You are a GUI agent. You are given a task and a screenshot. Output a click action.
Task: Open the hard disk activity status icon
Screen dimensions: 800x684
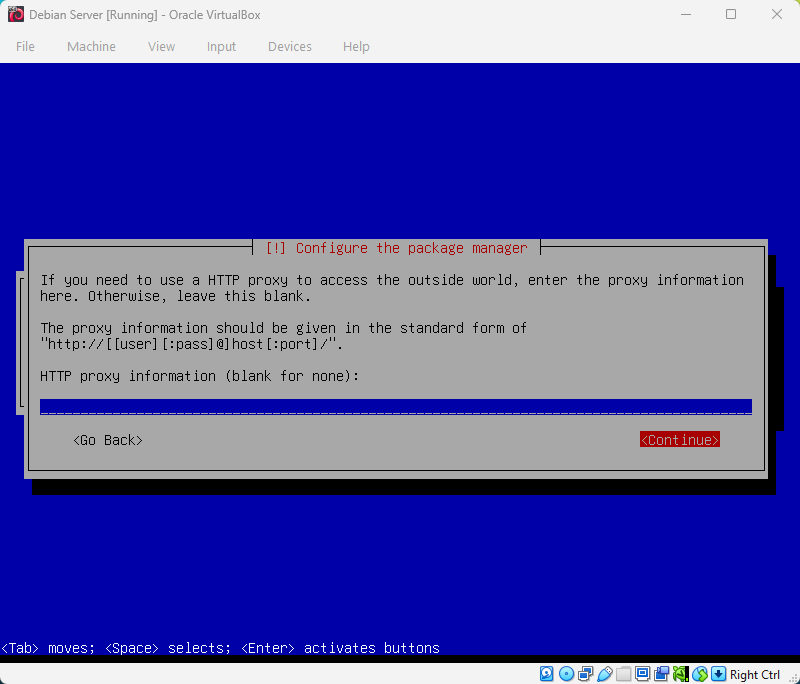point(547,673)
